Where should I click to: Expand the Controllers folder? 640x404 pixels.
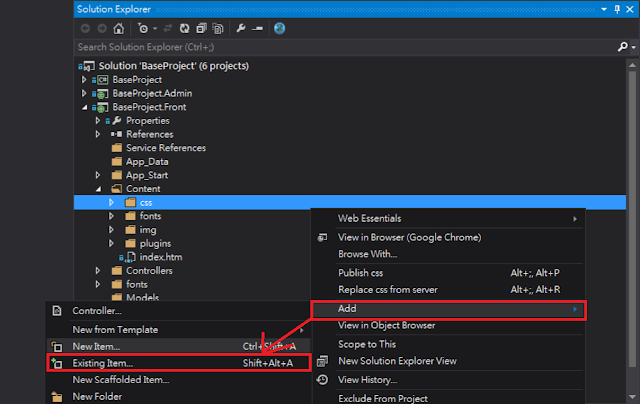pyautogui.click(x=98, y=271)
